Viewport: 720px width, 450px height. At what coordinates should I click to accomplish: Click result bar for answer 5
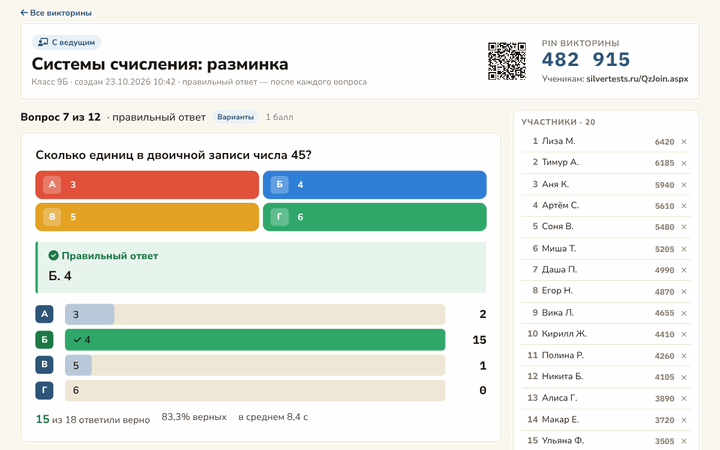[255, 366]
